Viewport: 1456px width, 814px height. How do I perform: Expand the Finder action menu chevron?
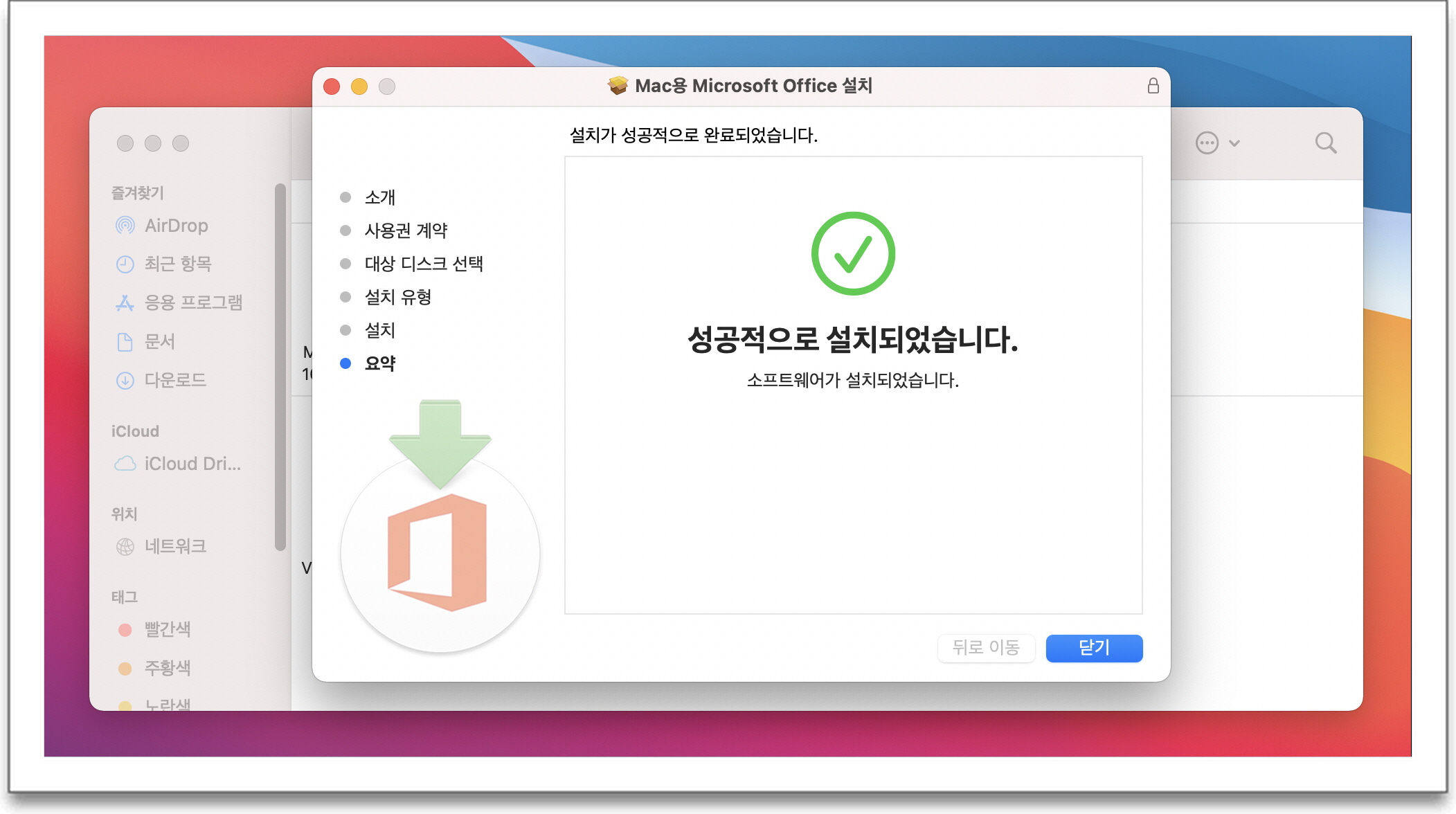[1234, 143]
